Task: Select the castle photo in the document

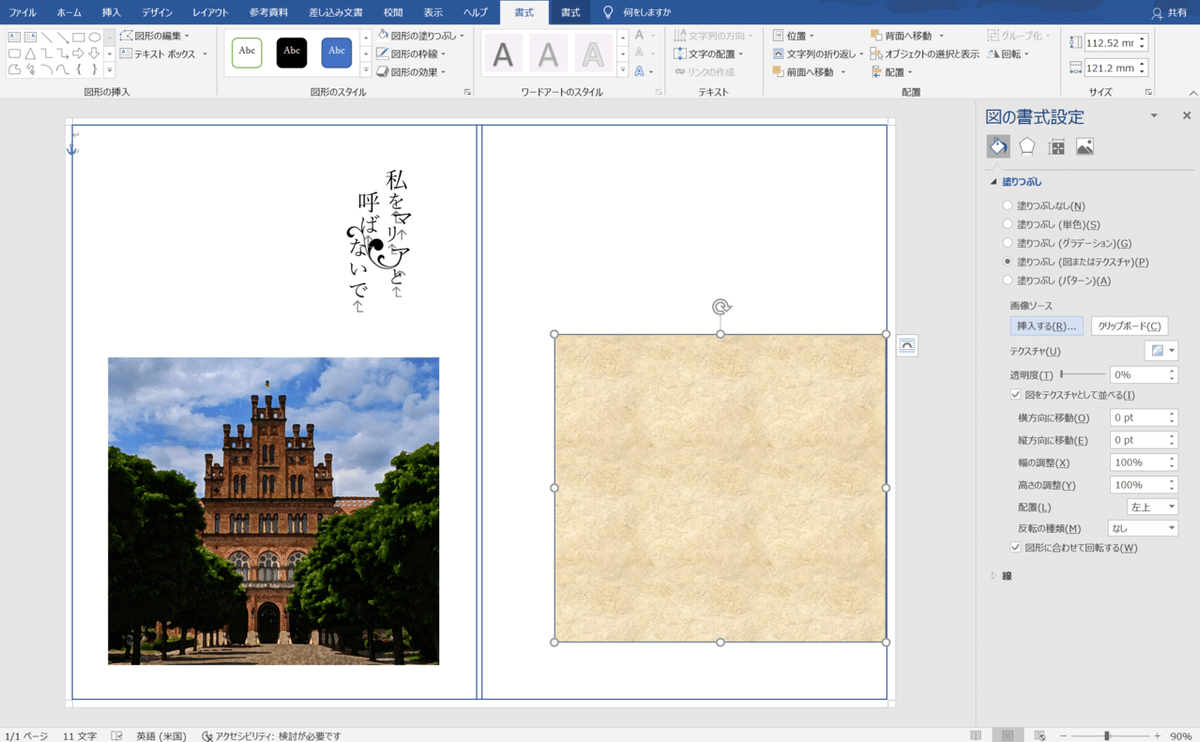Action: click(x=273, y=511)
